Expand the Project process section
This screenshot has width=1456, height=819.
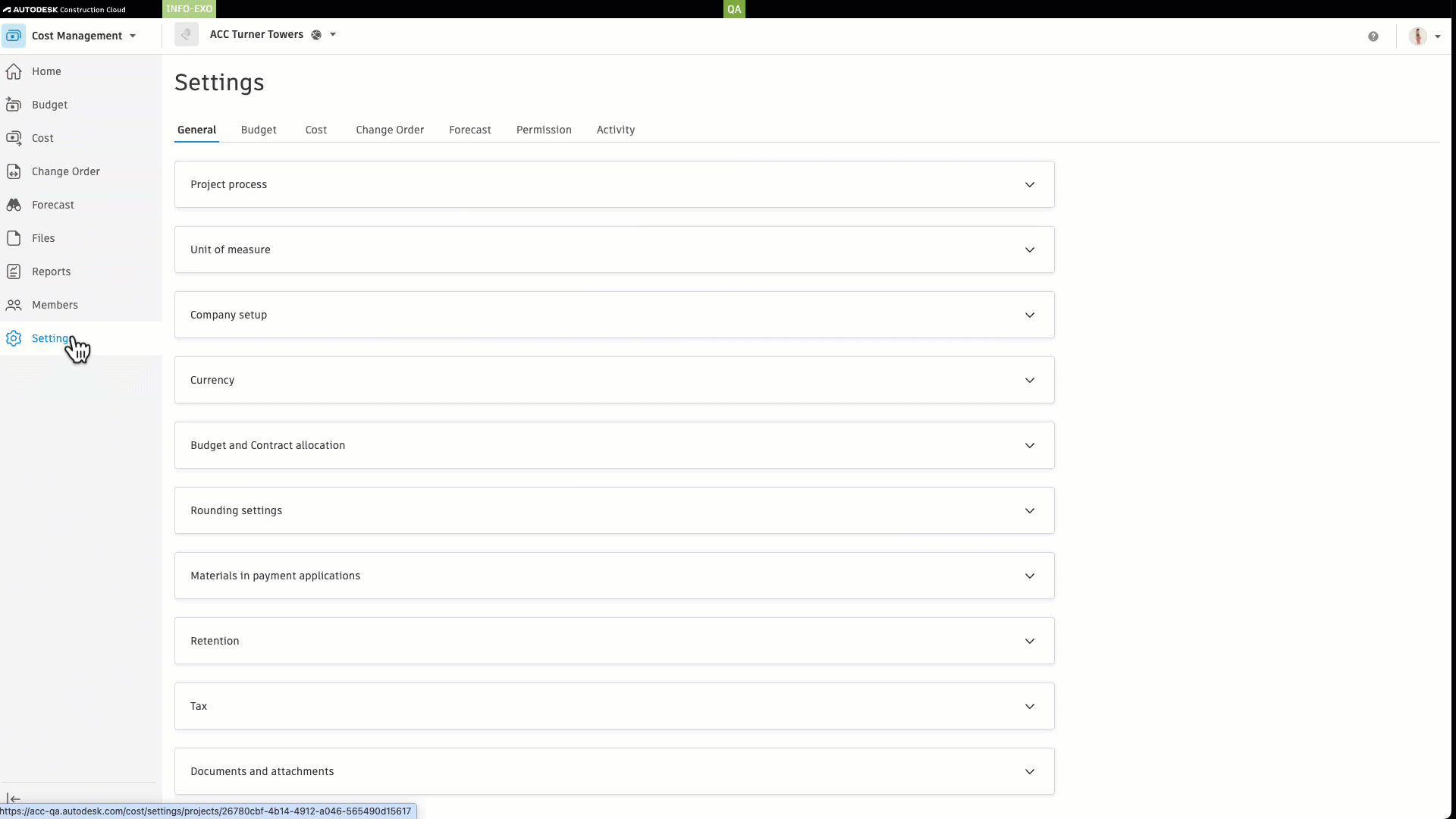(1030, 184)
